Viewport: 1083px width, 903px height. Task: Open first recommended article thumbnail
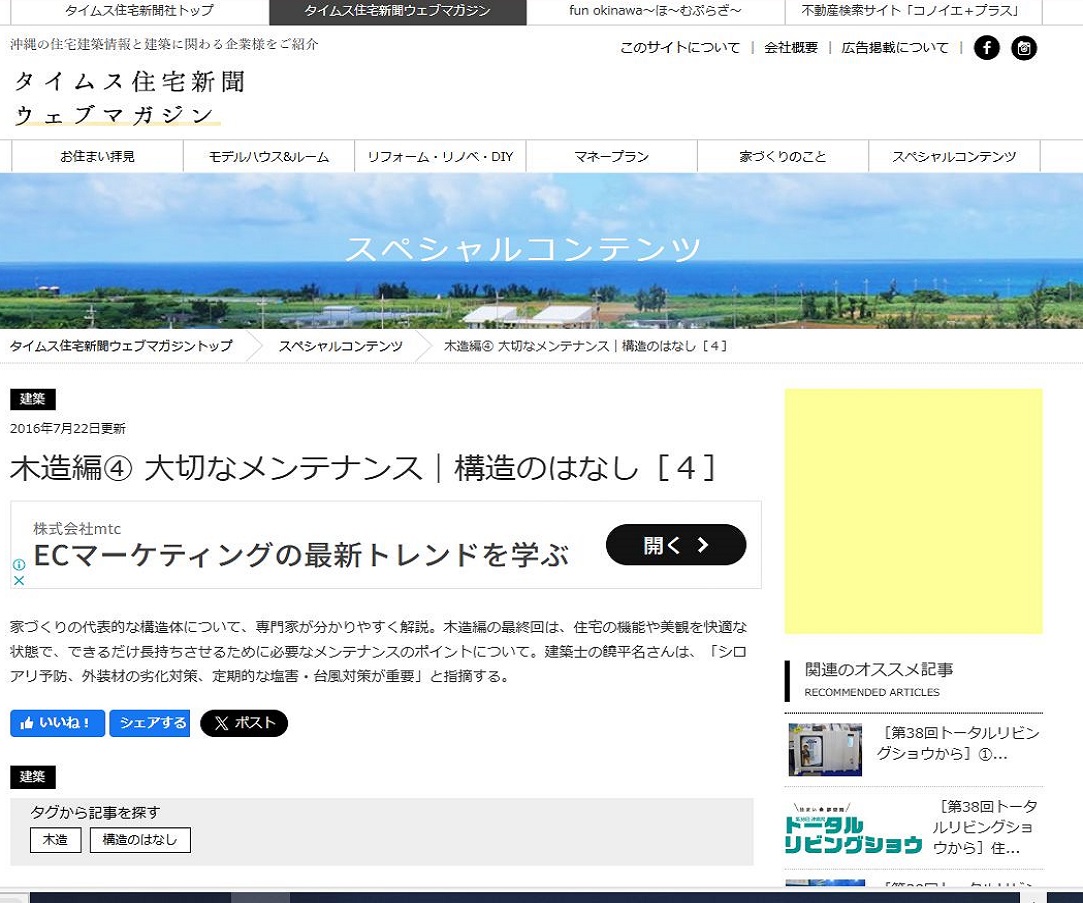[825, 750]
